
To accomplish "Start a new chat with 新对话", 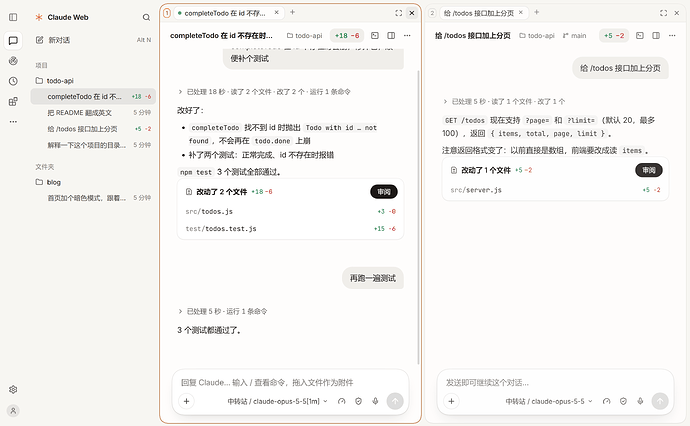I will click(x=93, y=40).
